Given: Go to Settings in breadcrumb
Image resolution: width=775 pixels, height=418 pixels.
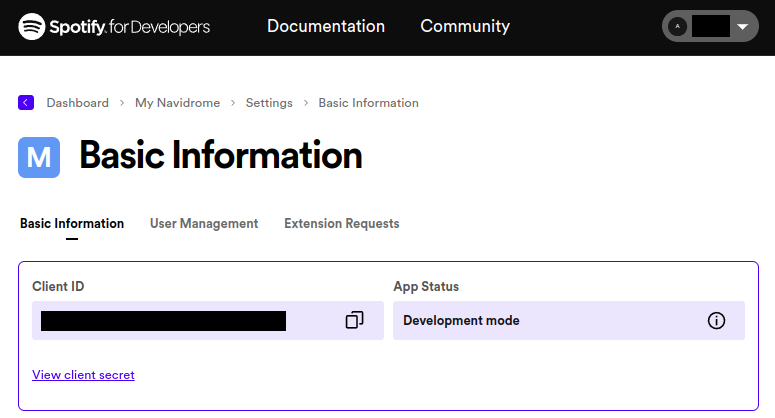Looking at the screenshot, I should pos(269,103).
